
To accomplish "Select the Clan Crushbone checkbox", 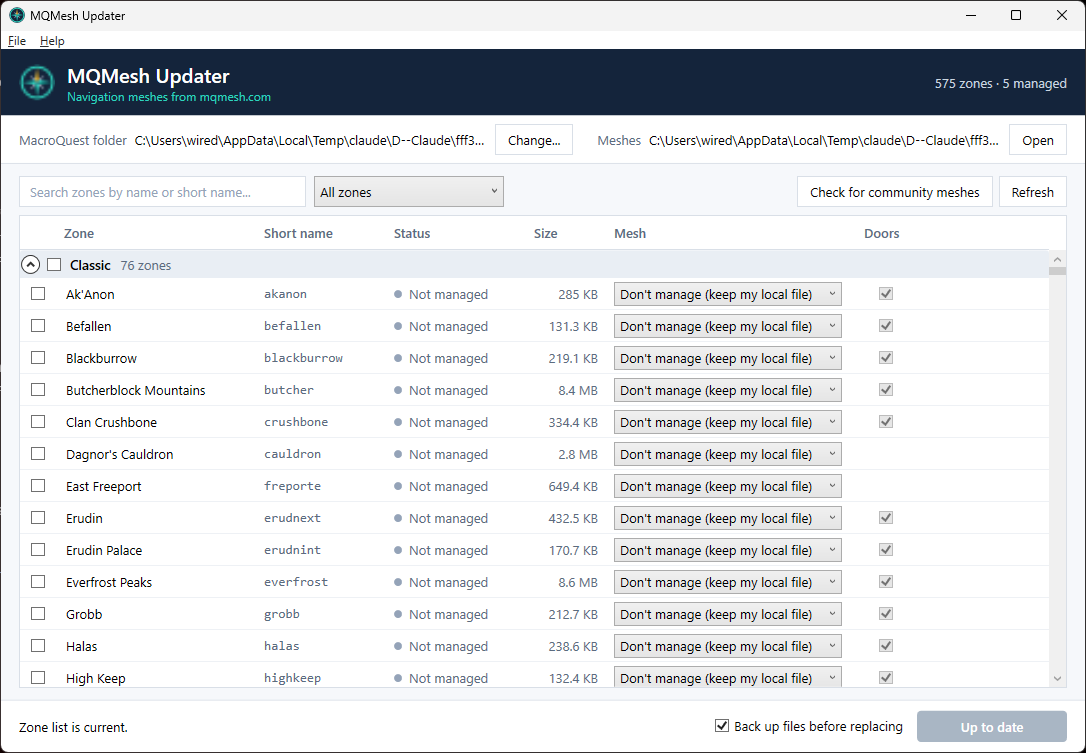I will [x=38, y=421].
